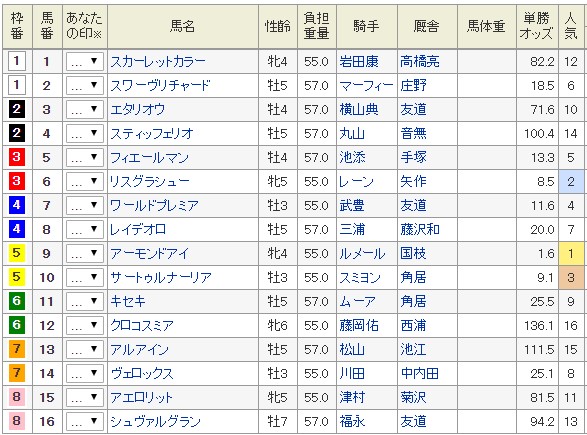Click the green frame 6 badge for horse 11

coord(16,301)
